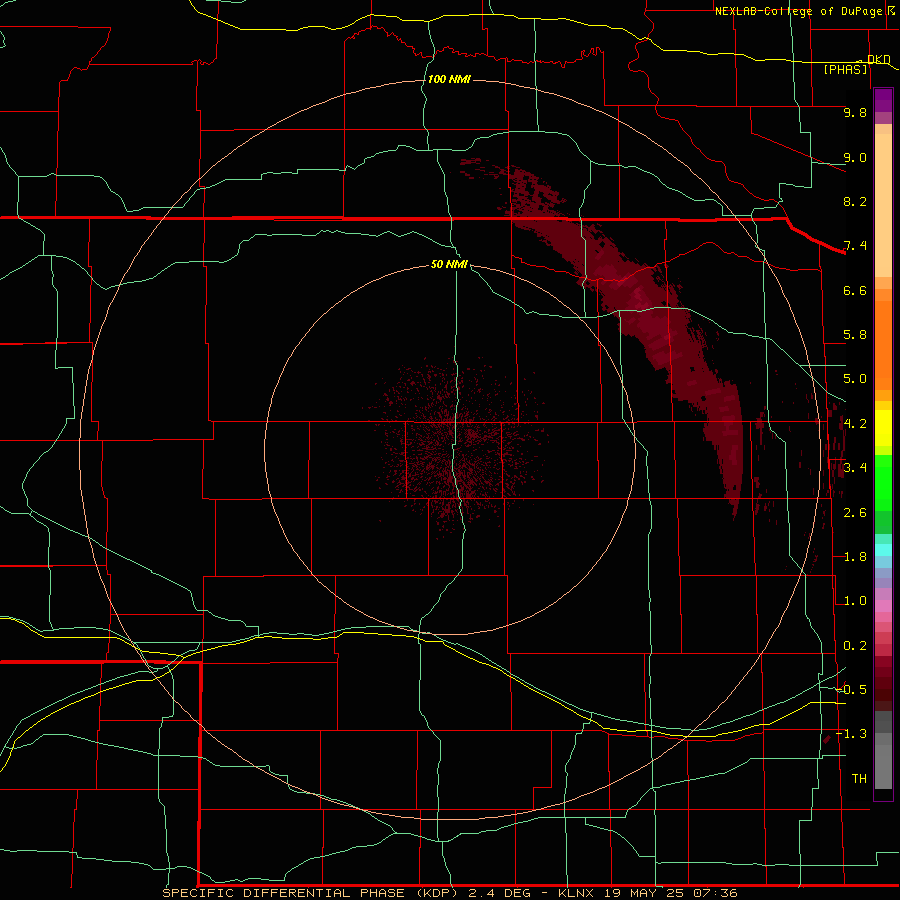
Task: Click SPECIFIC DIFFERENTIAL PHASE (KDP) caption text
Action: (310, 893)
